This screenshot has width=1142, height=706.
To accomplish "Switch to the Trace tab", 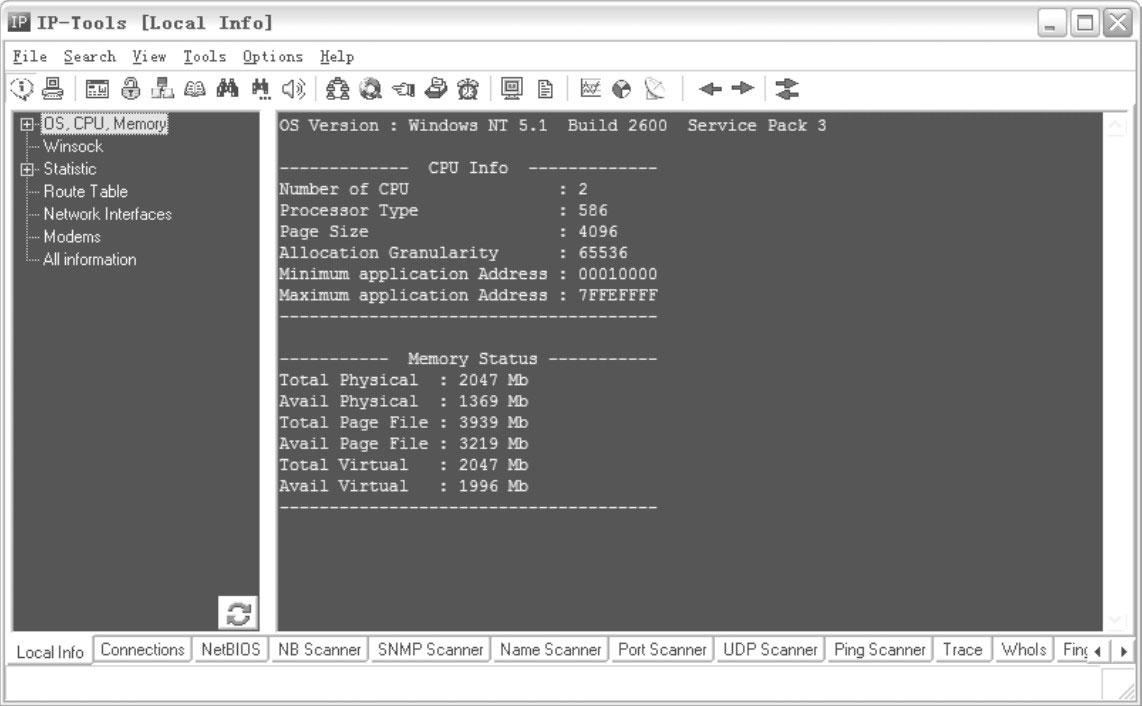I will (962, 649).
